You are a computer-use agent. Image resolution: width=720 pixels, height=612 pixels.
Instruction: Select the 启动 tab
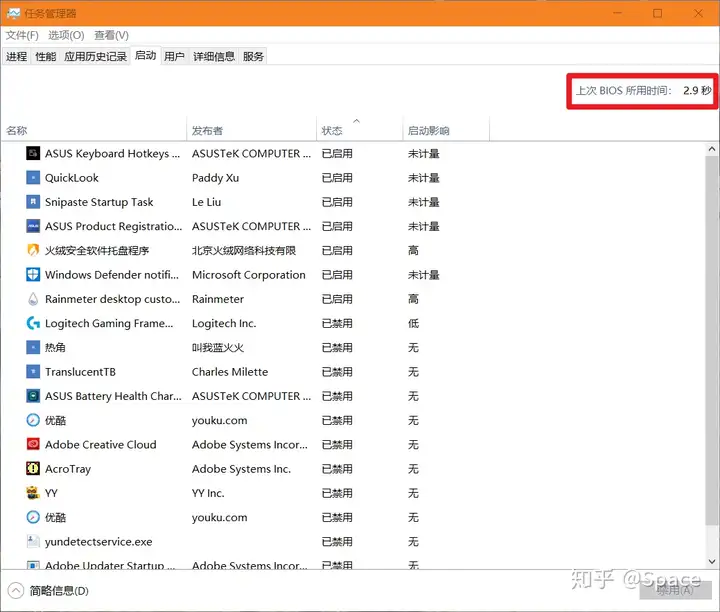(x=146, y=56)
